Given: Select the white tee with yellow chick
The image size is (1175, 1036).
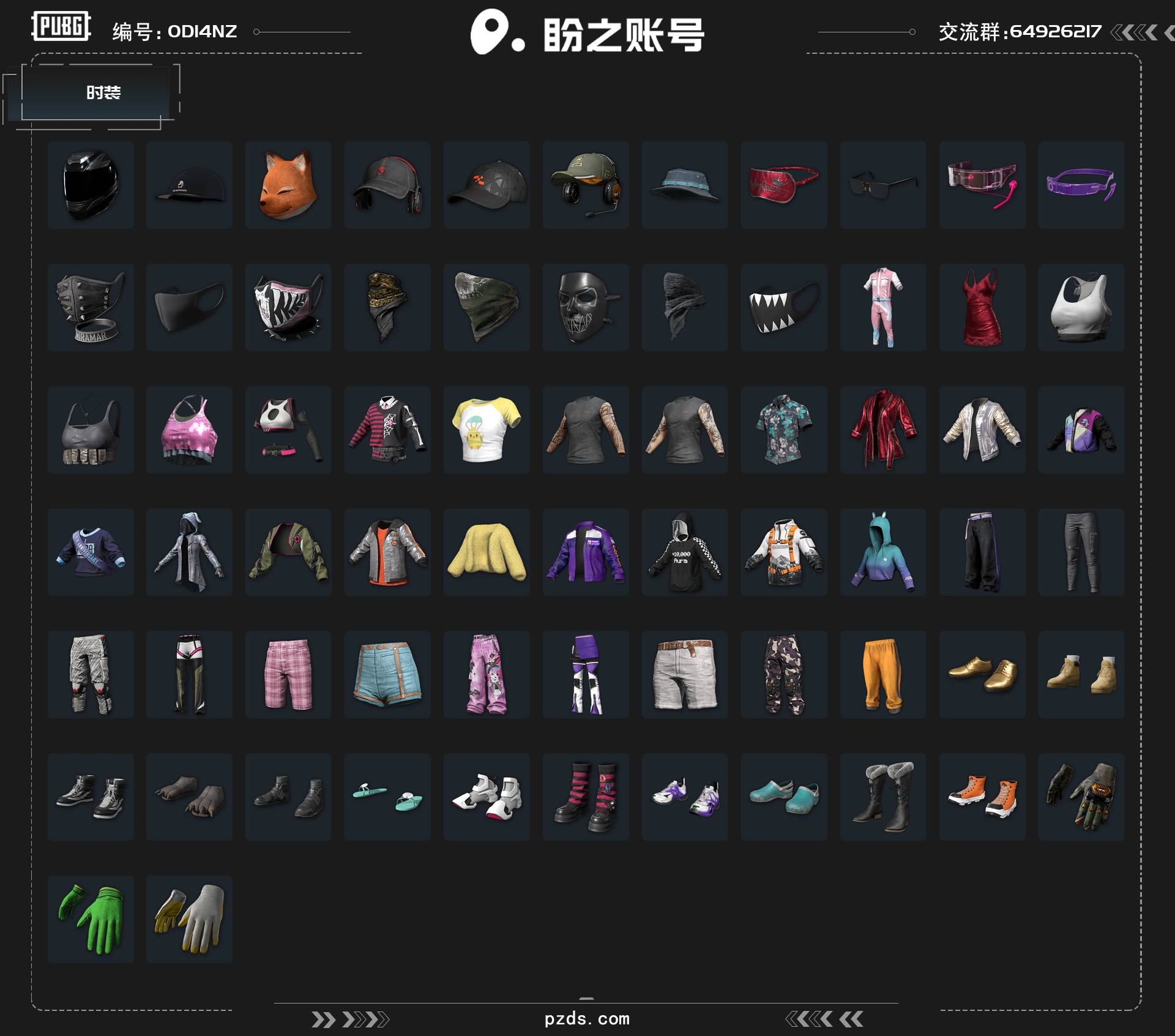Looking at the screenshot, I should point(487,430).
